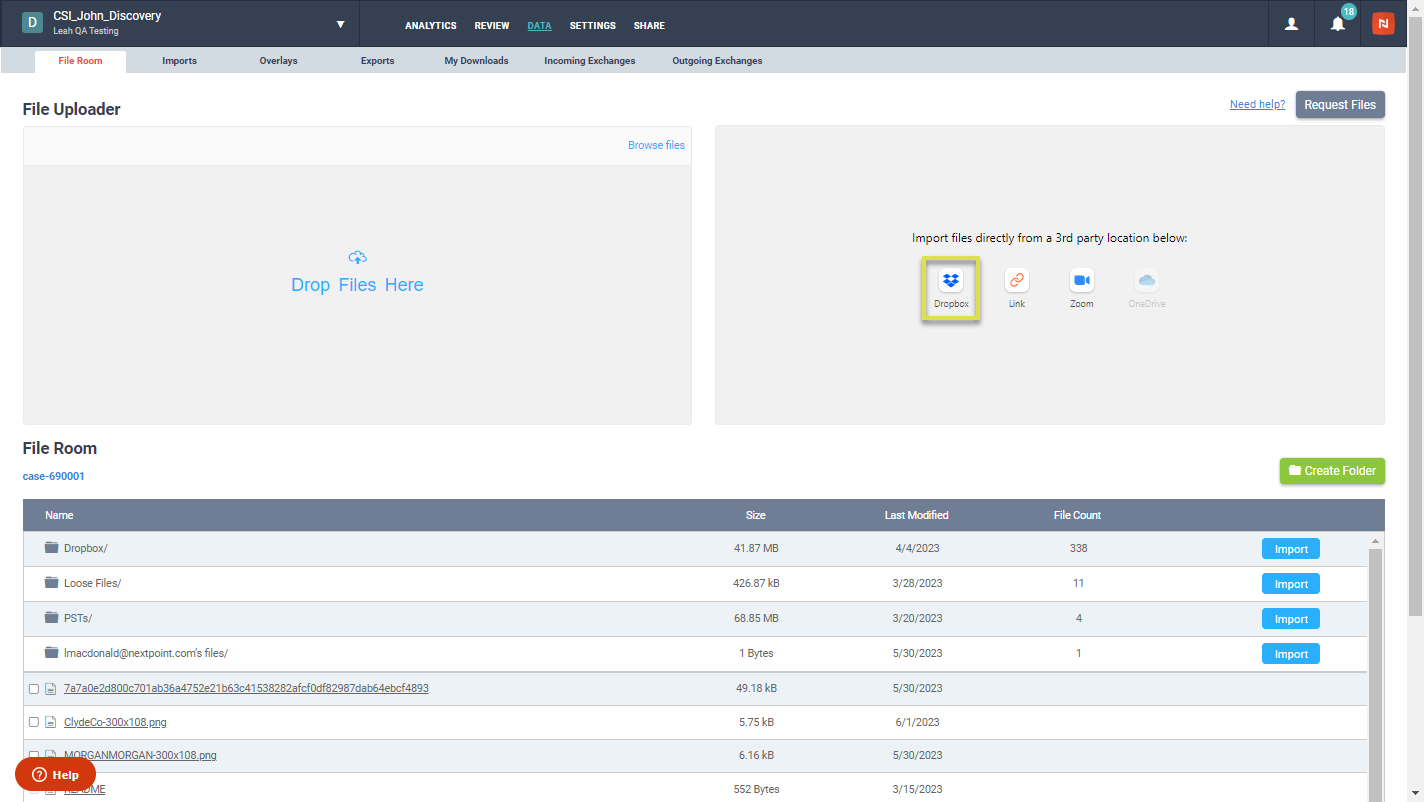The height and width of the screenshot is (802, 1424).
Task: Open the Need help? link
Action: (x=1257, y=104)
